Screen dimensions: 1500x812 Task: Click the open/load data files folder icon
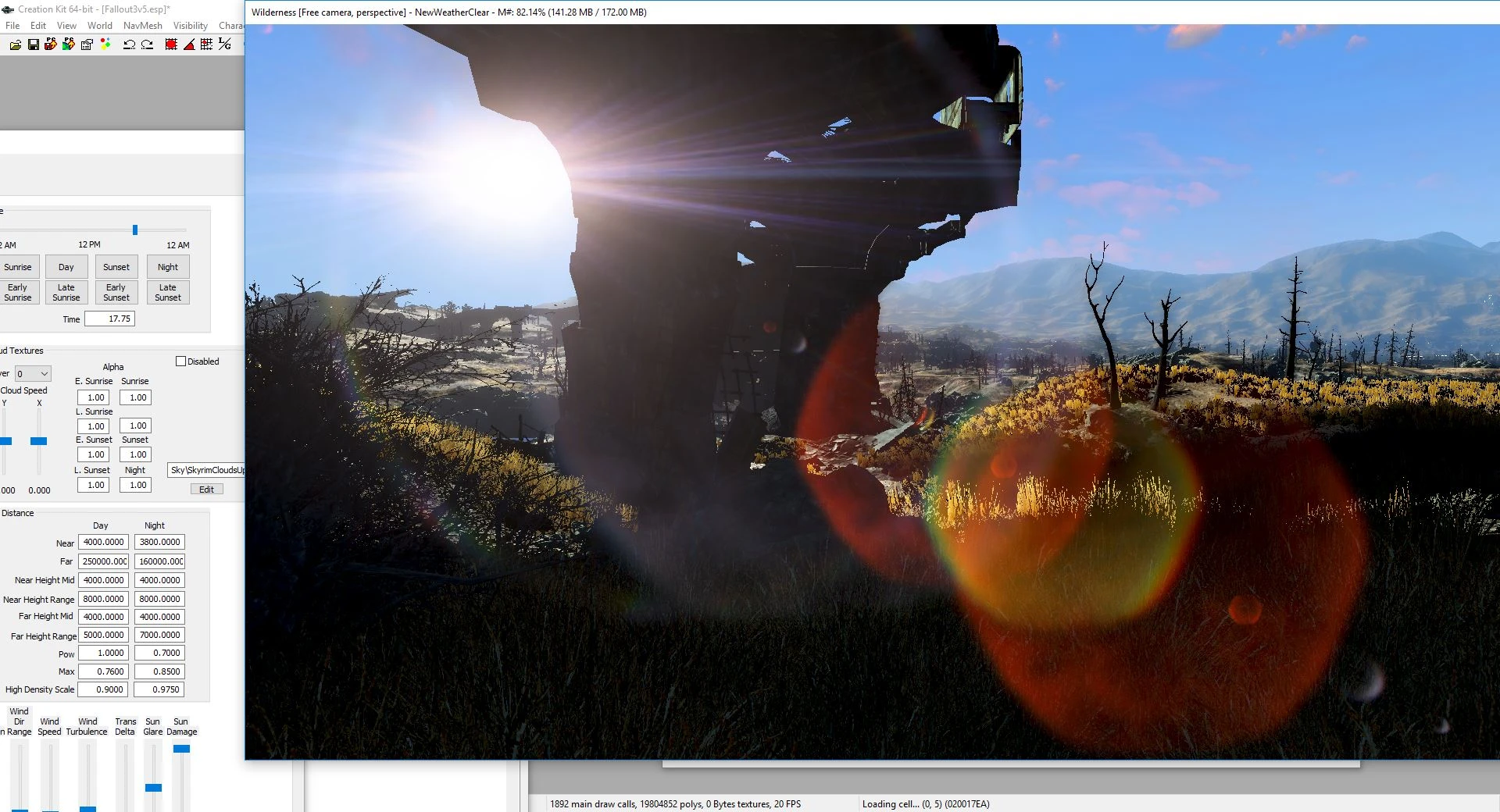pyautogui.click(x=15, y=45)
